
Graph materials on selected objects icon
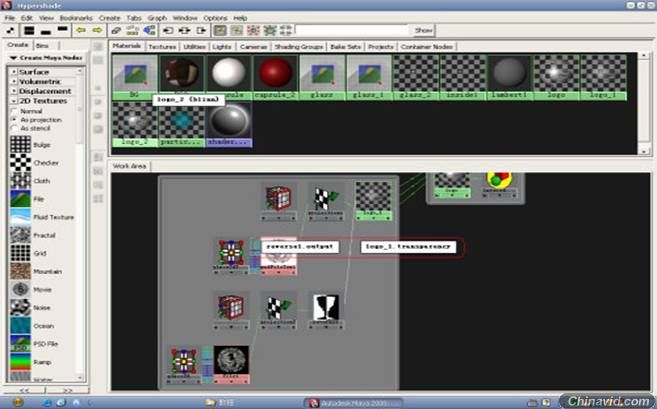pos(149,30)
